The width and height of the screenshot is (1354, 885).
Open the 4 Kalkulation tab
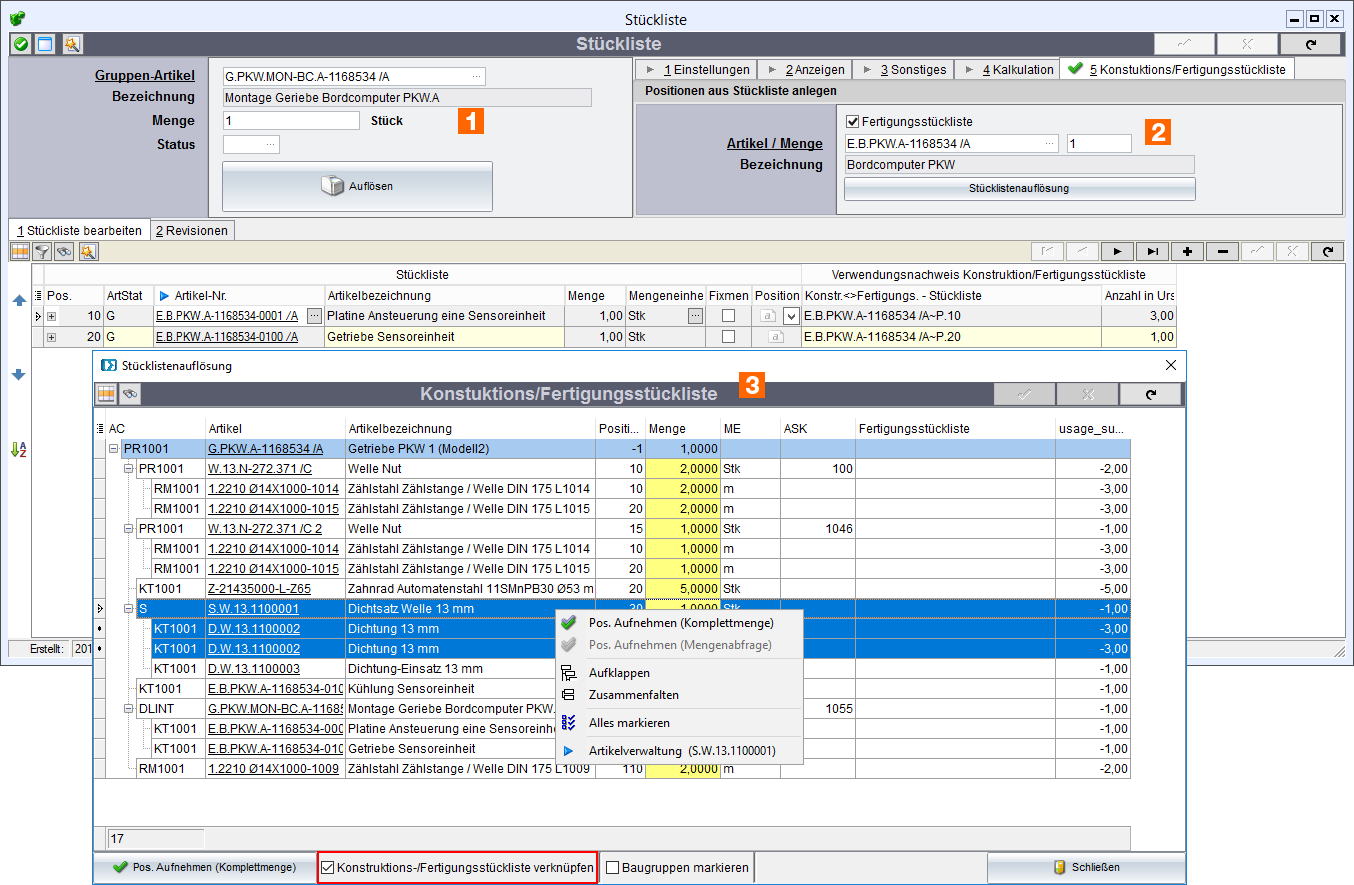[x=1007, y=69]
